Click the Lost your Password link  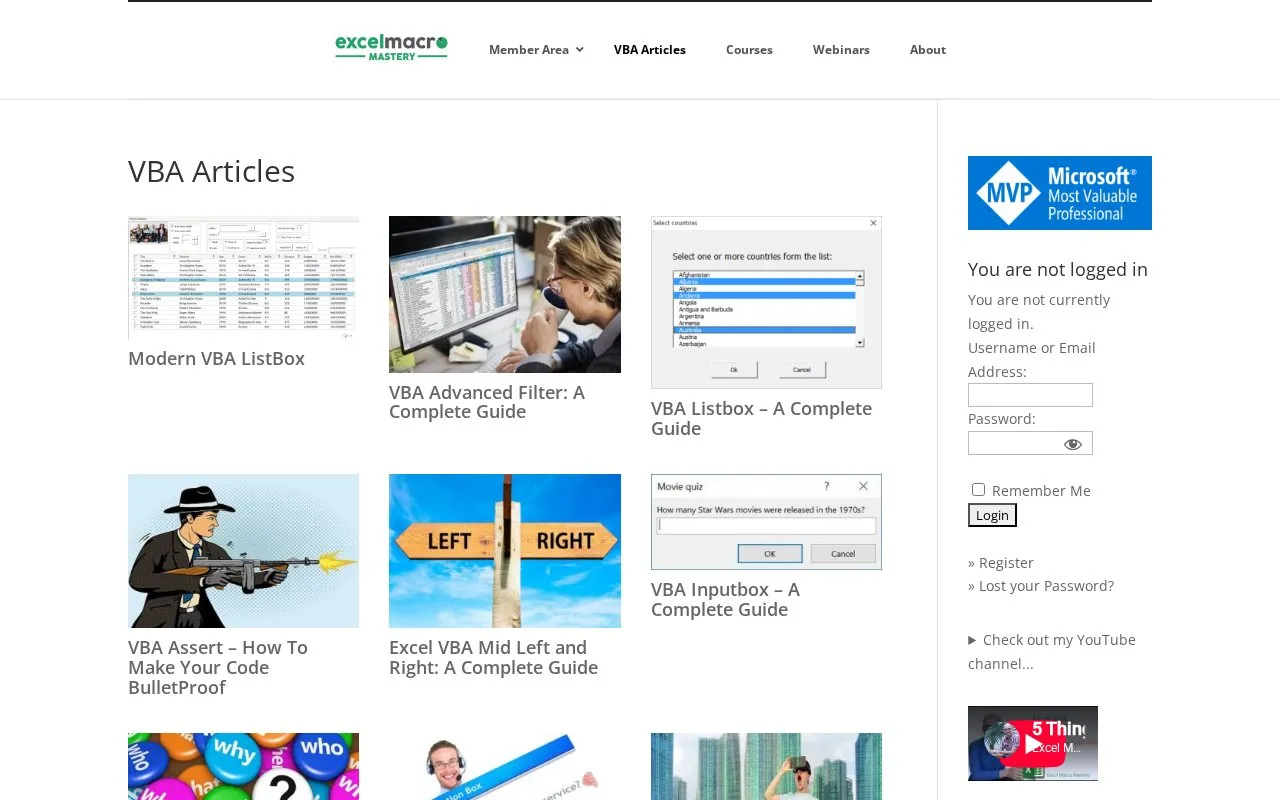1046,586
